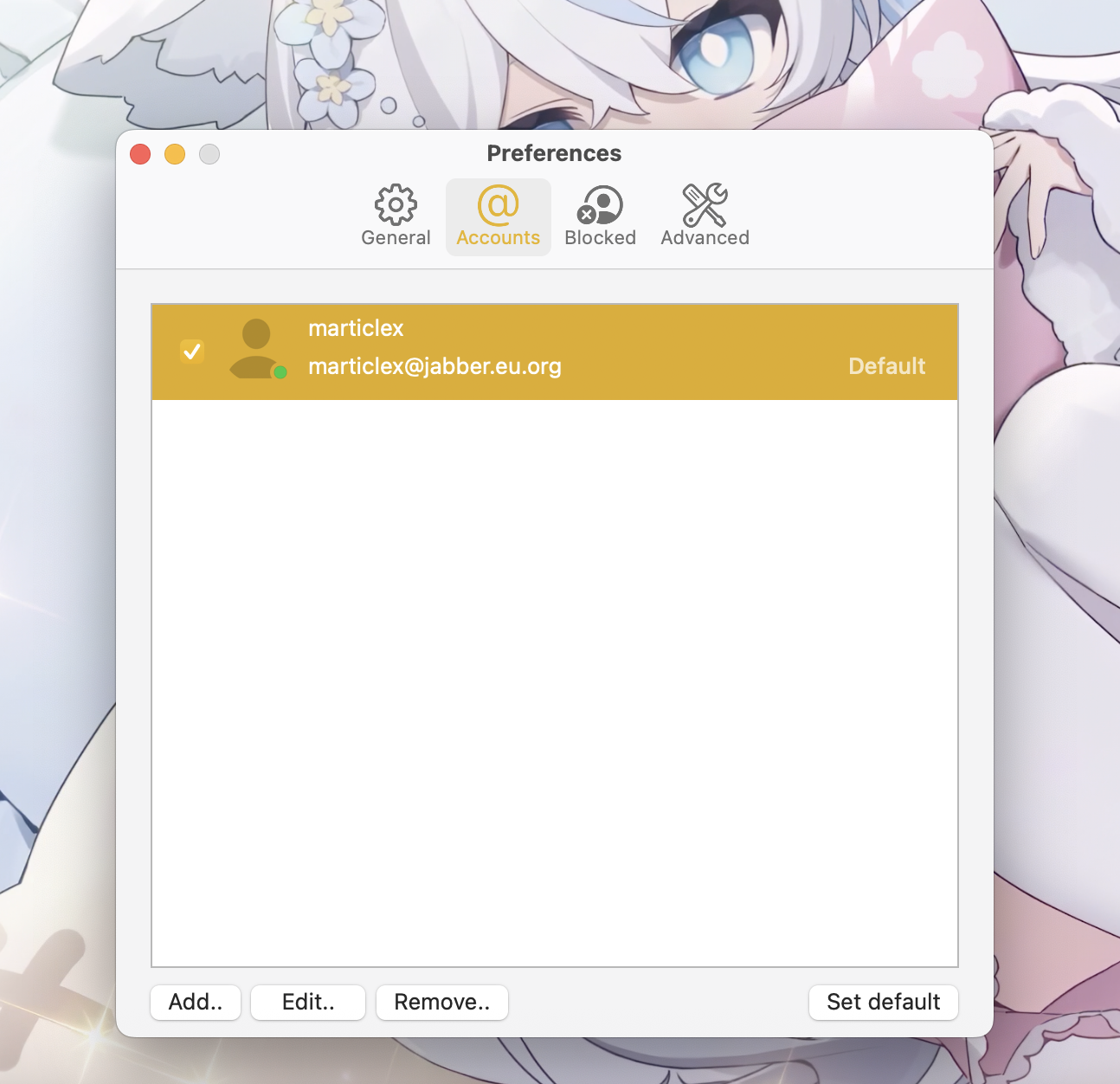This screenshot has width=1120, height=1084.
Task: Click the marticlex account name
Action: pos(356,328)
